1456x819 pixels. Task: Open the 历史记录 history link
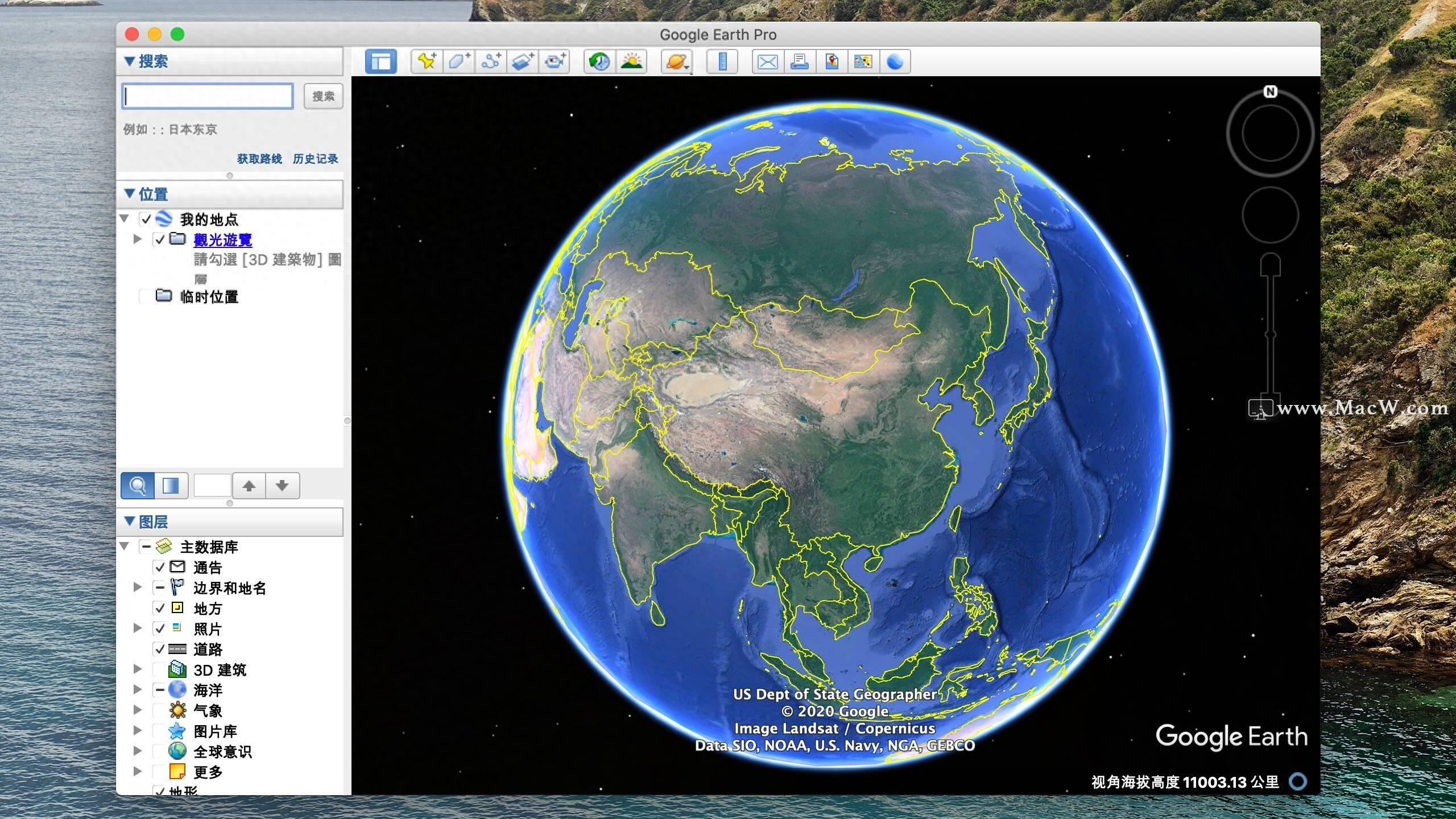pyautogui.click(x=316, y=159)
